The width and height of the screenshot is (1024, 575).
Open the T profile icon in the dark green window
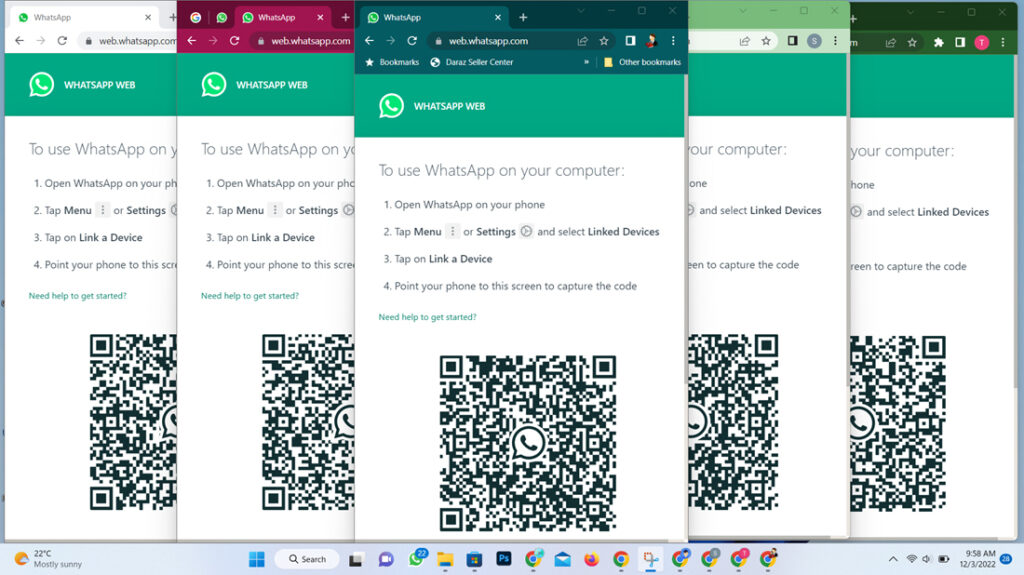click(x=982, y=42)
